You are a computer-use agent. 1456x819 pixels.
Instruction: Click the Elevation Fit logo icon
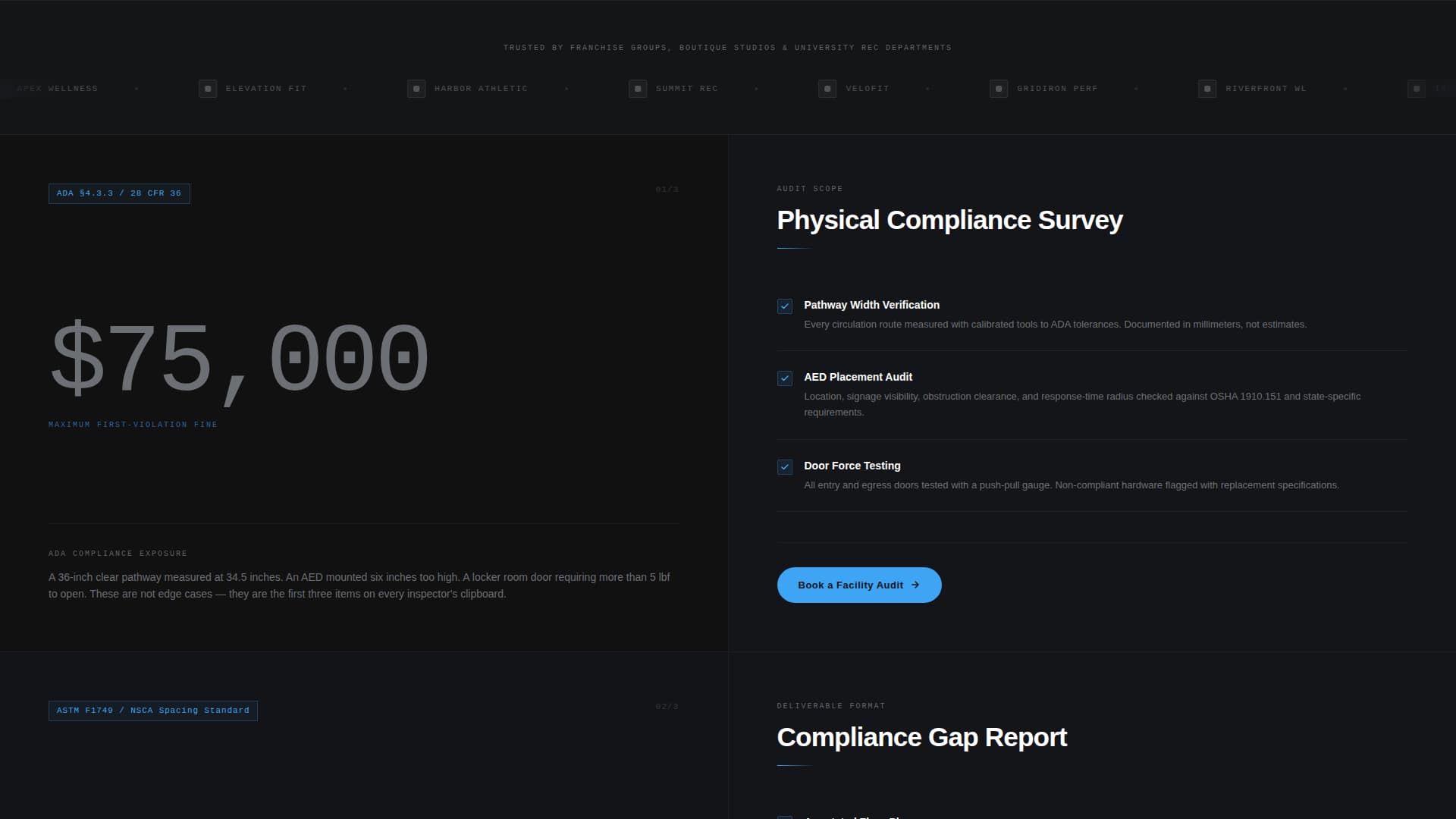pos(208,89)
